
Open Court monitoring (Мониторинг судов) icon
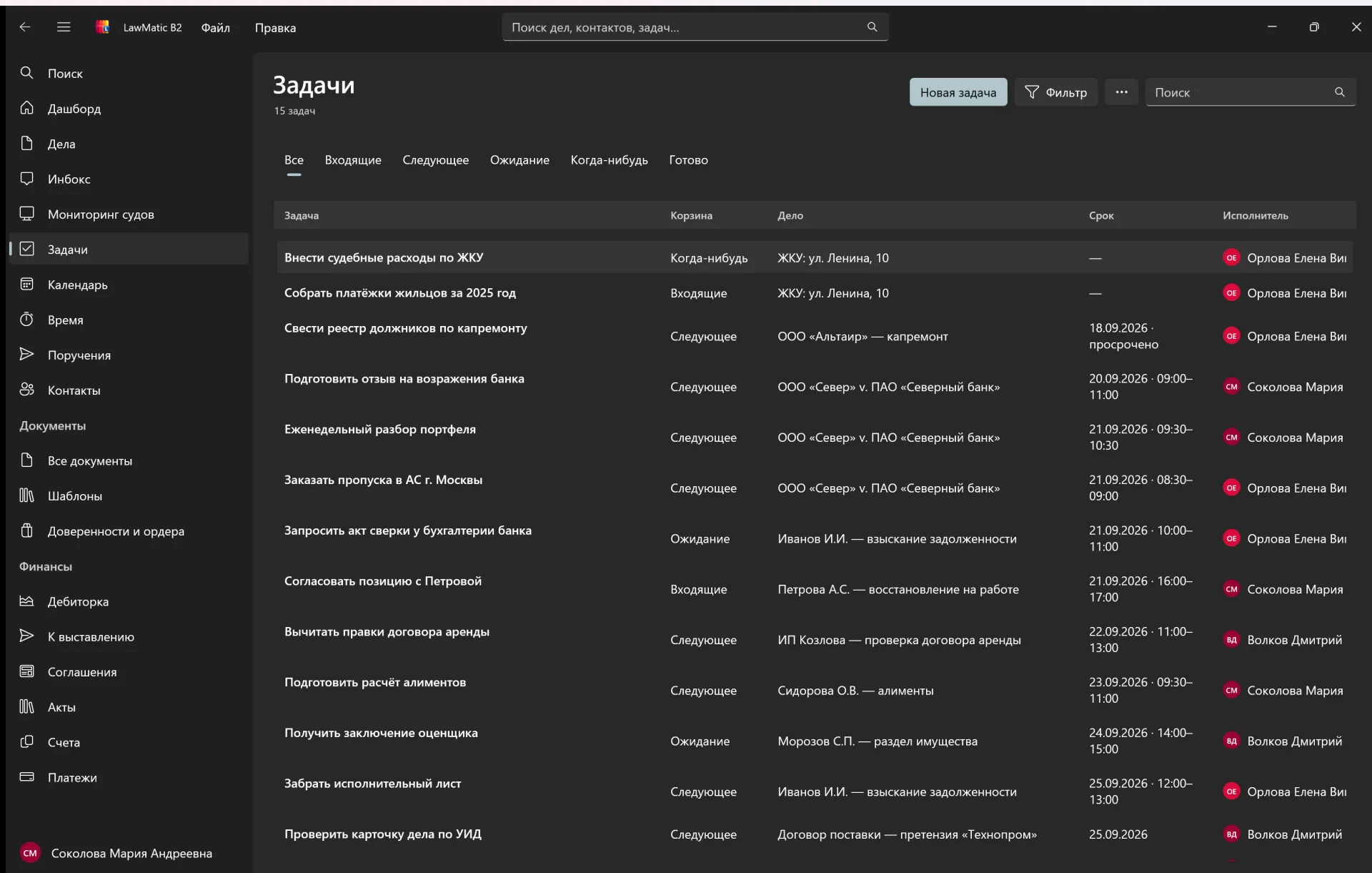click(26, 214)
